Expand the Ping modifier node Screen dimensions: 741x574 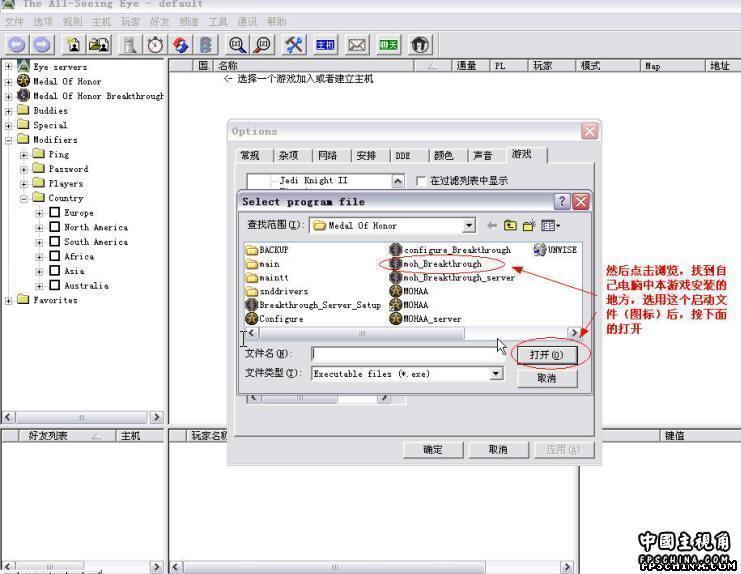(x=24, y=154)
